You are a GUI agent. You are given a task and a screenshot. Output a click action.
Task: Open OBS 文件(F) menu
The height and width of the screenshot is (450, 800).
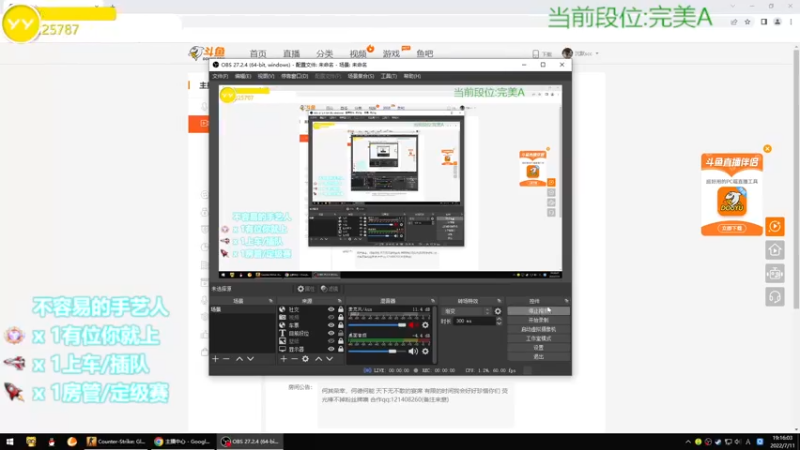(220, 76)
